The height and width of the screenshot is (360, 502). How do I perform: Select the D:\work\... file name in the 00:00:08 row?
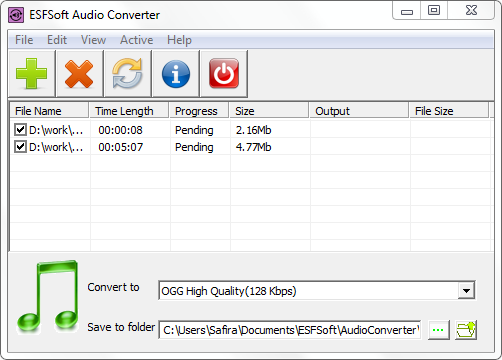click(x=56, y=130)
